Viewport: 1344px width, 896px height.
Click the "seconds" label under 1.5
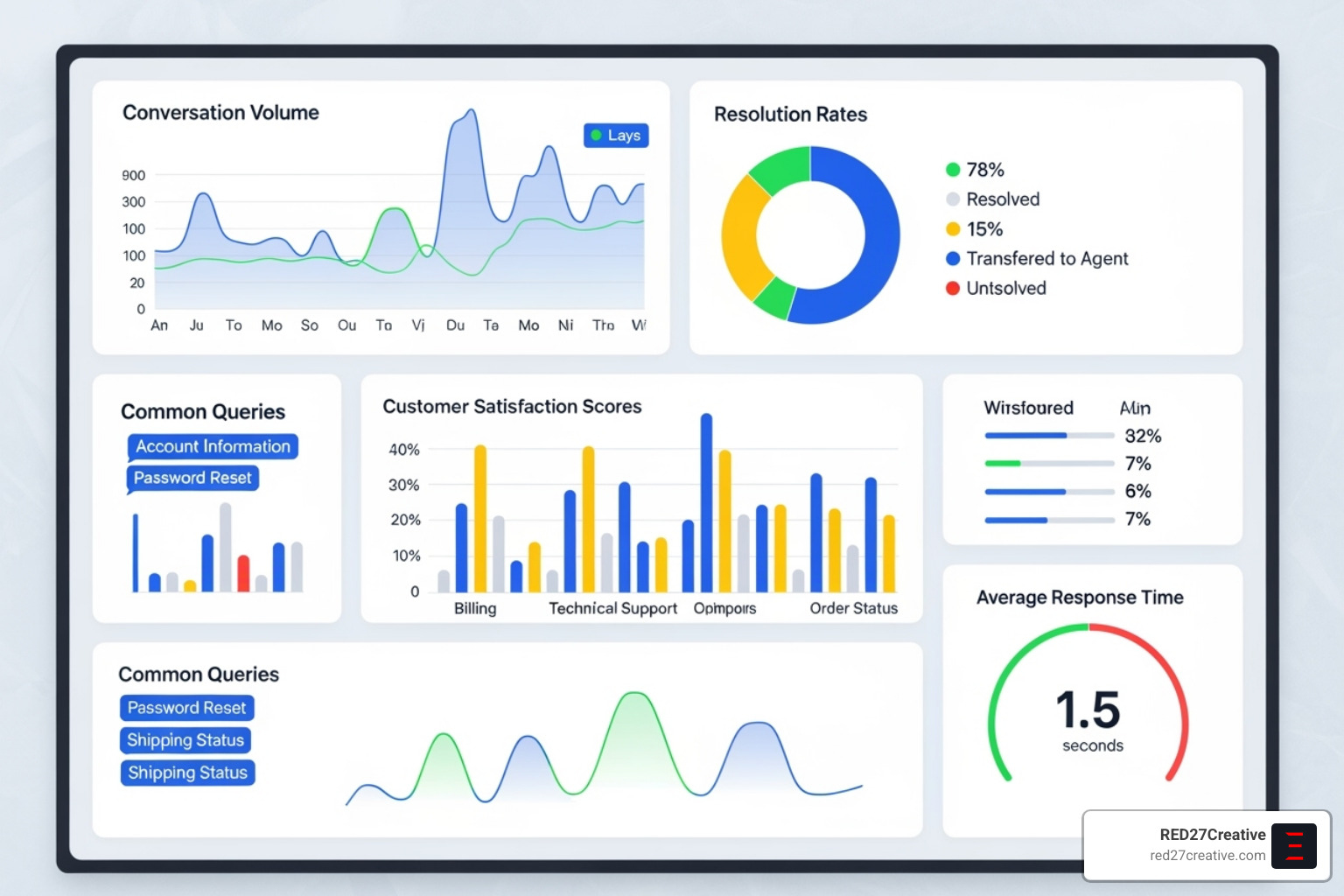[1093, 746]
